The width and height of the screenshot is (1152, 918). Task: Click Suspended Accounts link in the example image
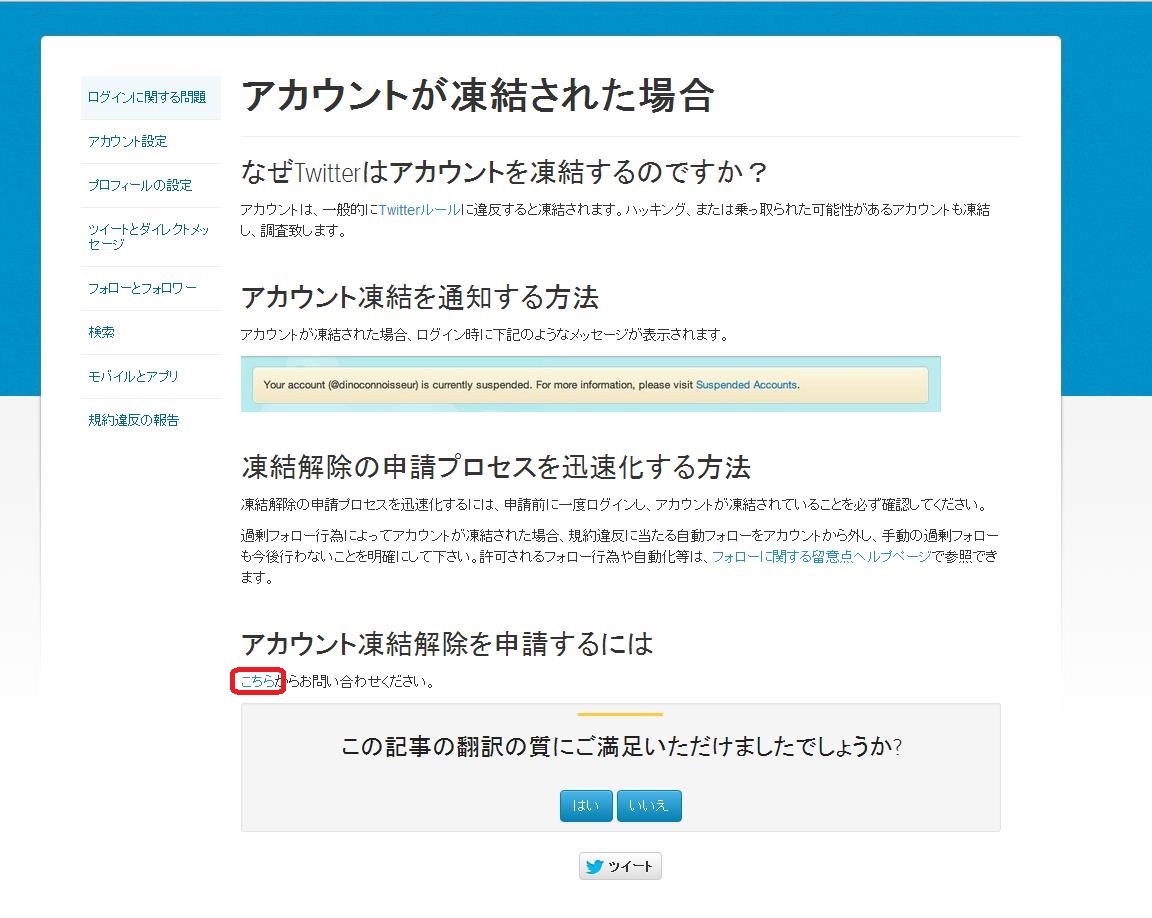[x=746, y=385]
